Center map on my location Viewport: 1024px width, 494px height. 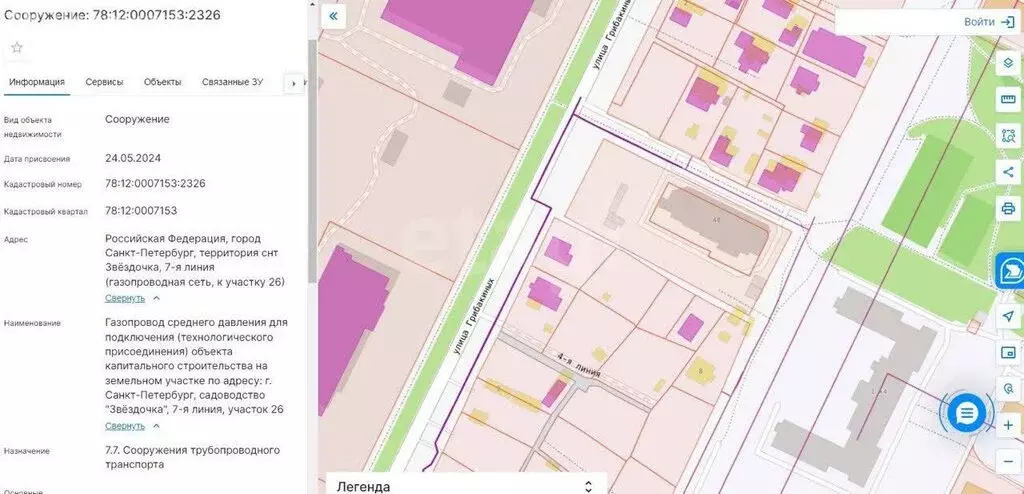(1008, 316)
